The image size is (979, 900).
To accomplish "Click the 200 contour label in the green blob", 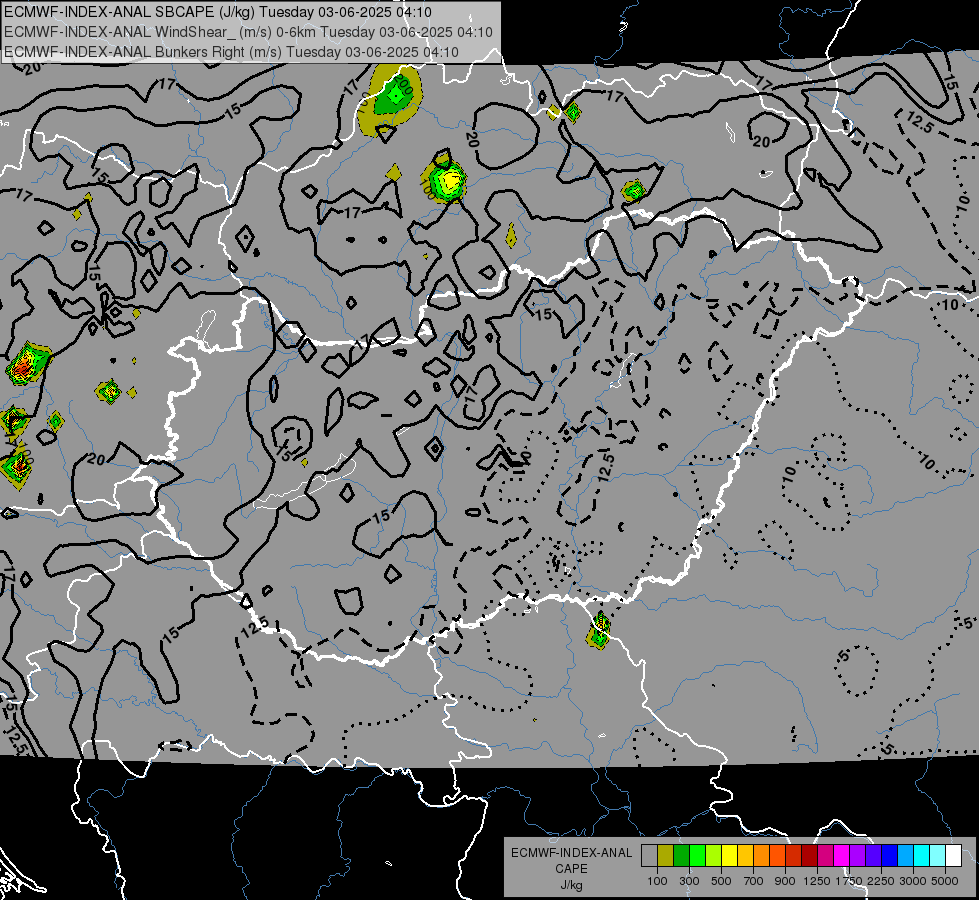I will 405,85.
